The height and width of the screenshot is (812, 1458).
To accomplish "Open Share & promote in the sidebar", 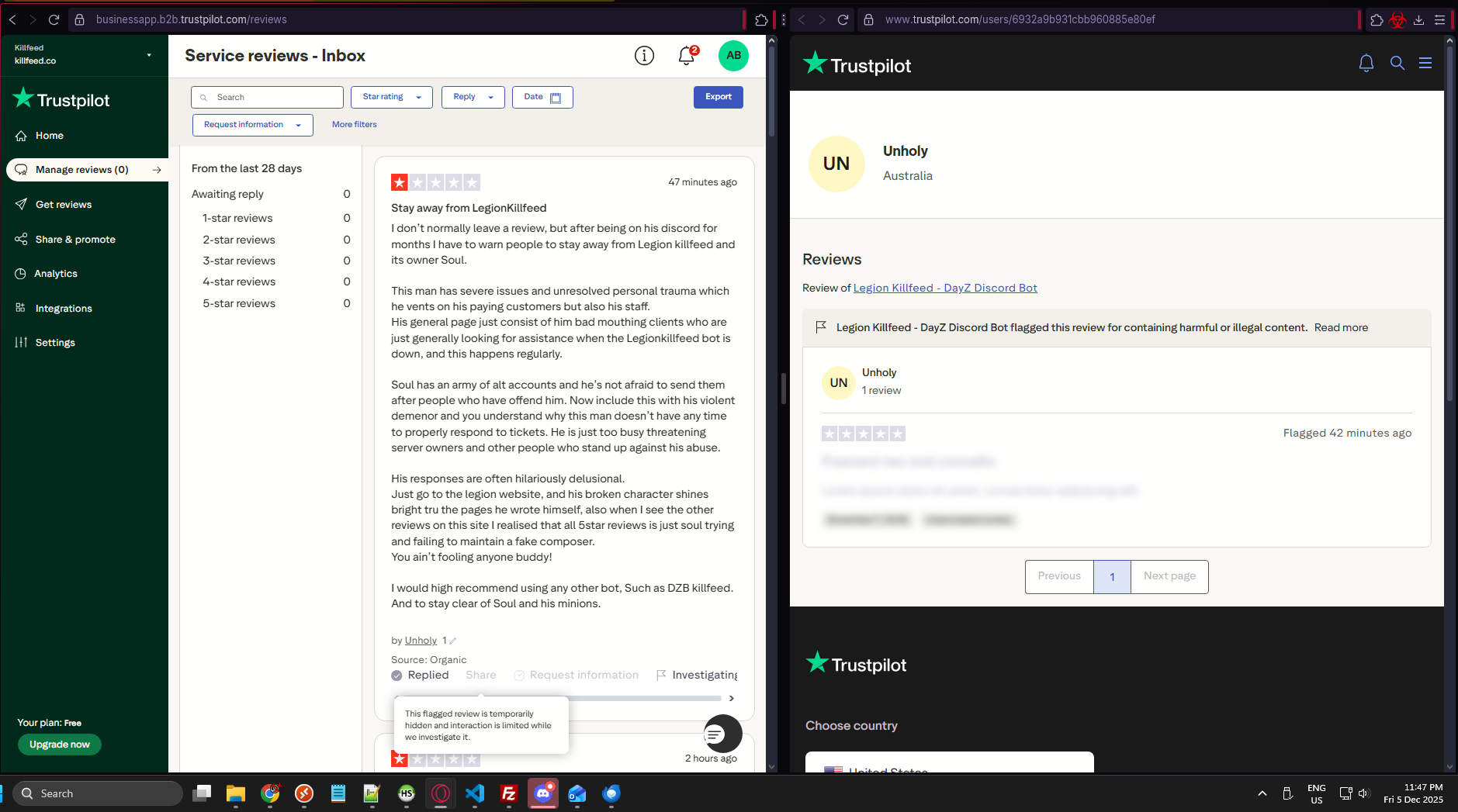I will 75,240.
